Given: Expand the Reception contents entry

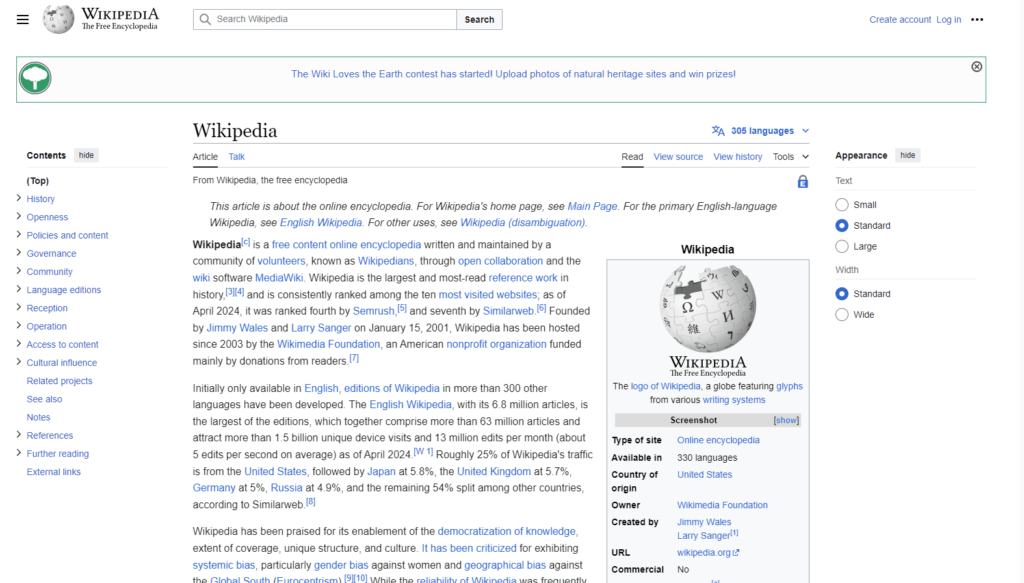Looking at the screenshot, I should (x=18, y=307).
